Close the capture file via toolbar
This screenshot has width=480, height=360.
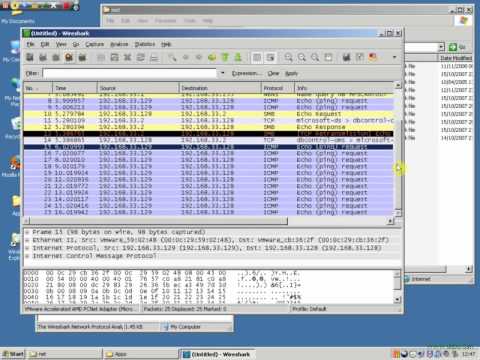[x=127, y=57]
